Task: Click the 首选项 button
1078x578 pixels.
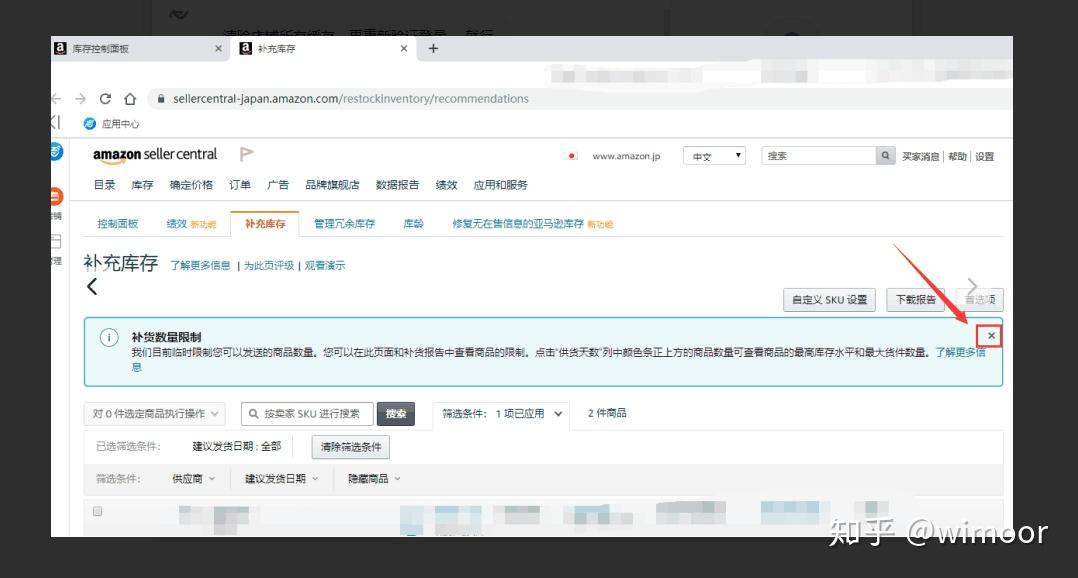Action: tap(980, 300)
